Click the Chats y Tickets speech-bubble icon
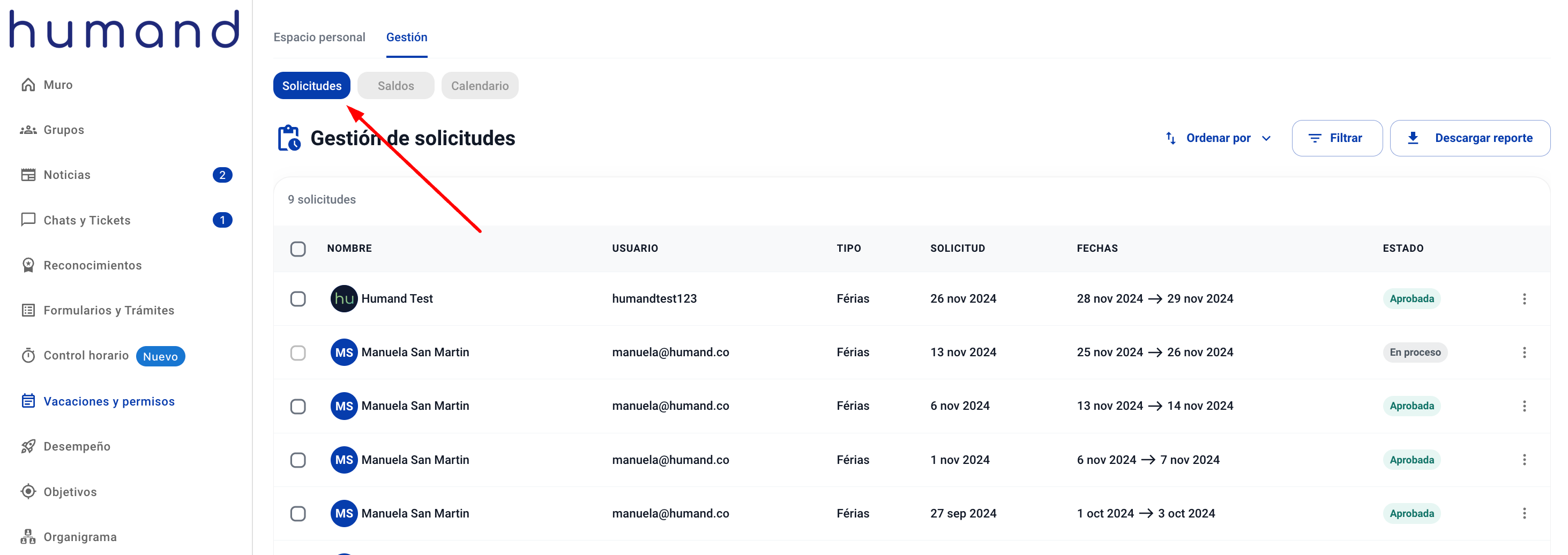The height and width of the screenshot is (555, 1568). tap(28, 220)
